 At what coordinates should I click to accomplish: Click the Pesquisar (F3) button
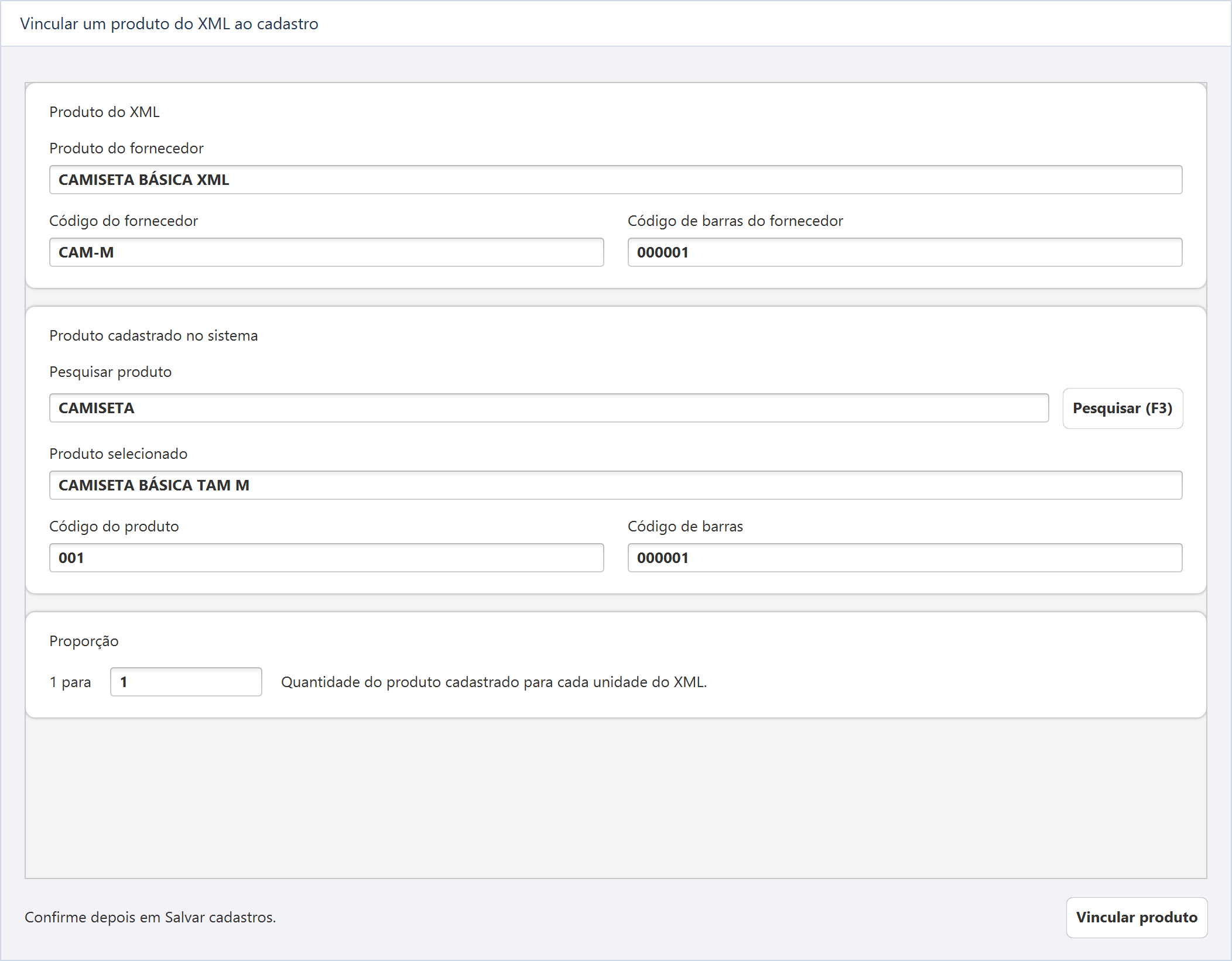click(1123, 408)
